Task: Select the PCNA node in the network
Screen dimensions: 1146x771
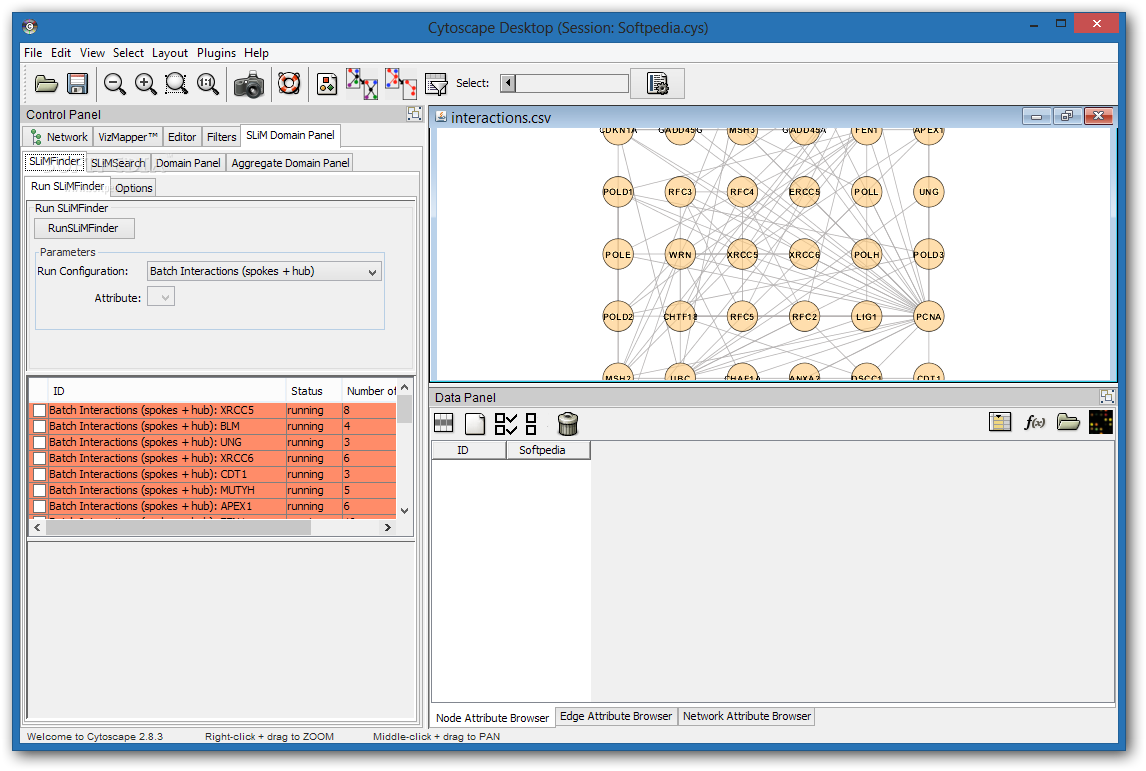Action: click(928, 316)
